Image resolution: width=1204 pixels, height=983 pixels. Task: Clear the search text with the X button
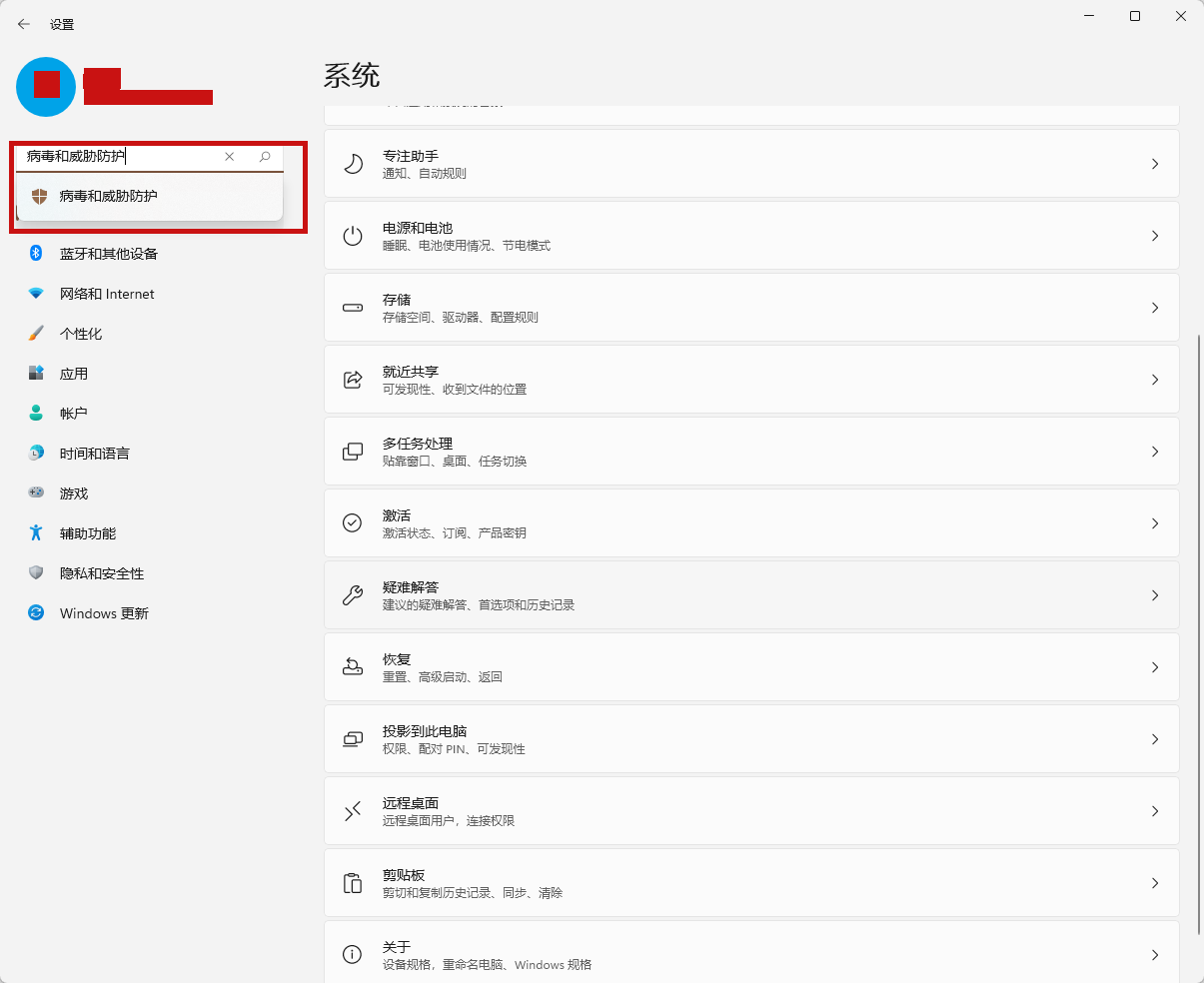229,157
